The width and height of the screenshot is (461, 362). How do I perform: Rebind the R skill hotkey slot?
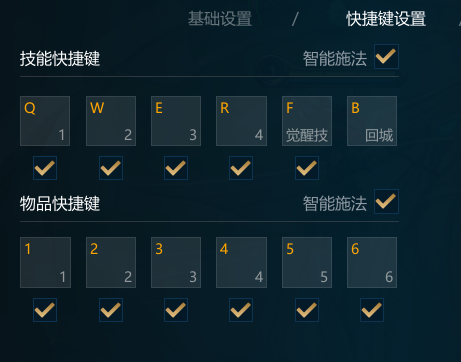(241, 121)
